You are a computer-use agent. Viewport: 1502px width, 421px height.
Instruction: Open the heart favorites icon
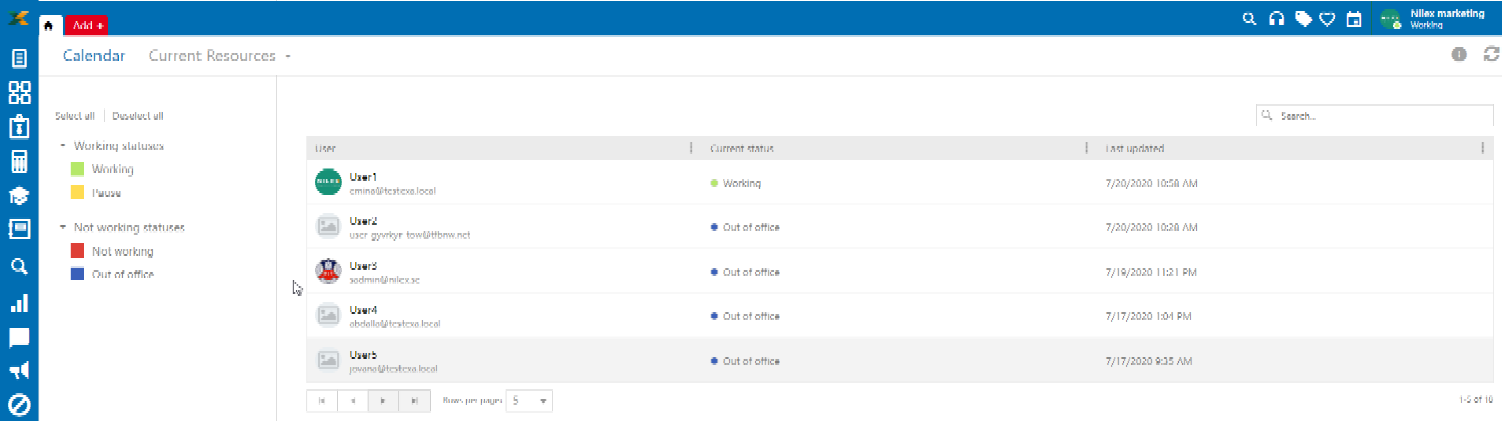(1327, 19)
